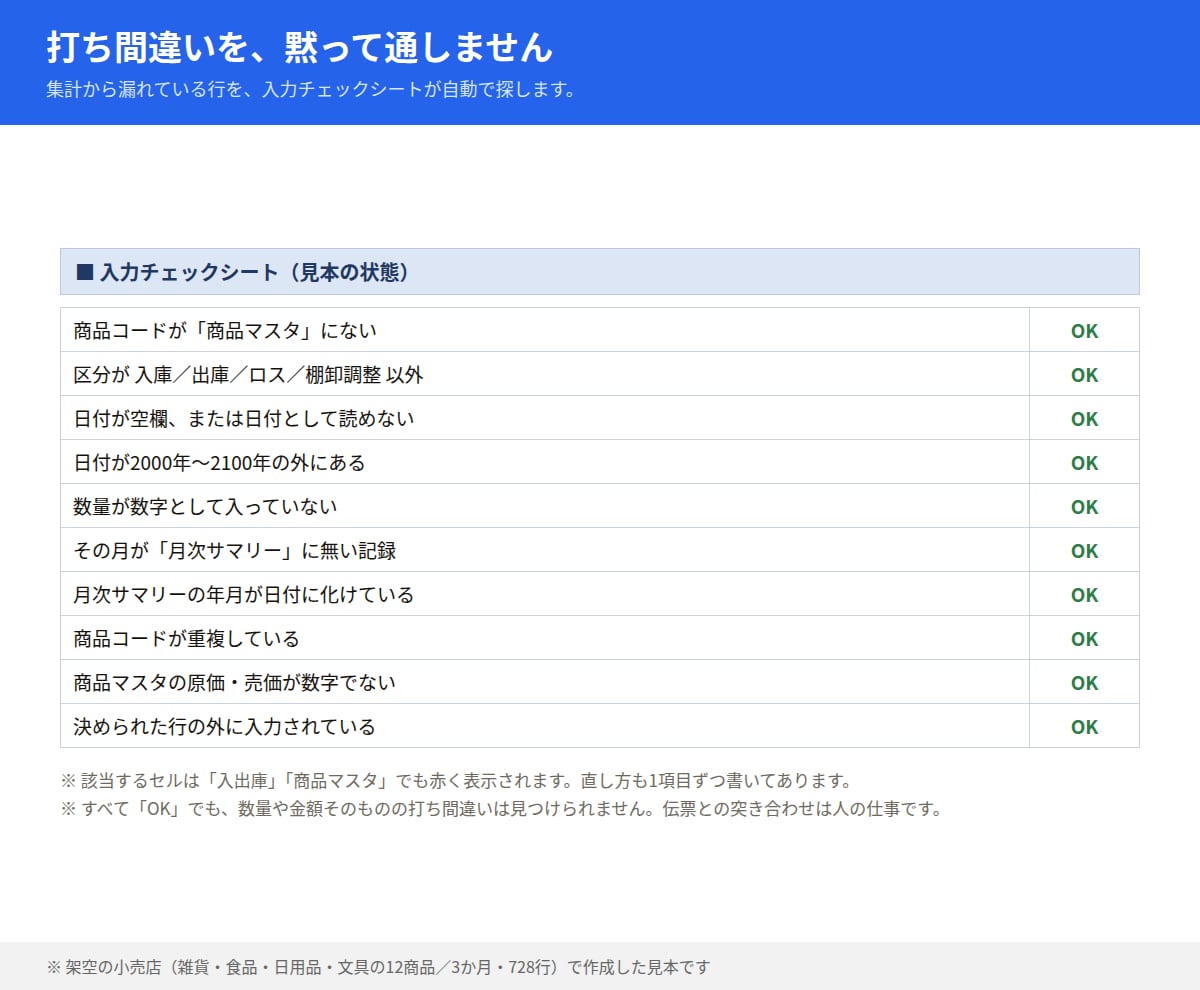1200x990 pixels.
Task: Click OK status for 商品コードが「商品マスタ」にない
Action: pyautogui.click(x=1084, y=331)
